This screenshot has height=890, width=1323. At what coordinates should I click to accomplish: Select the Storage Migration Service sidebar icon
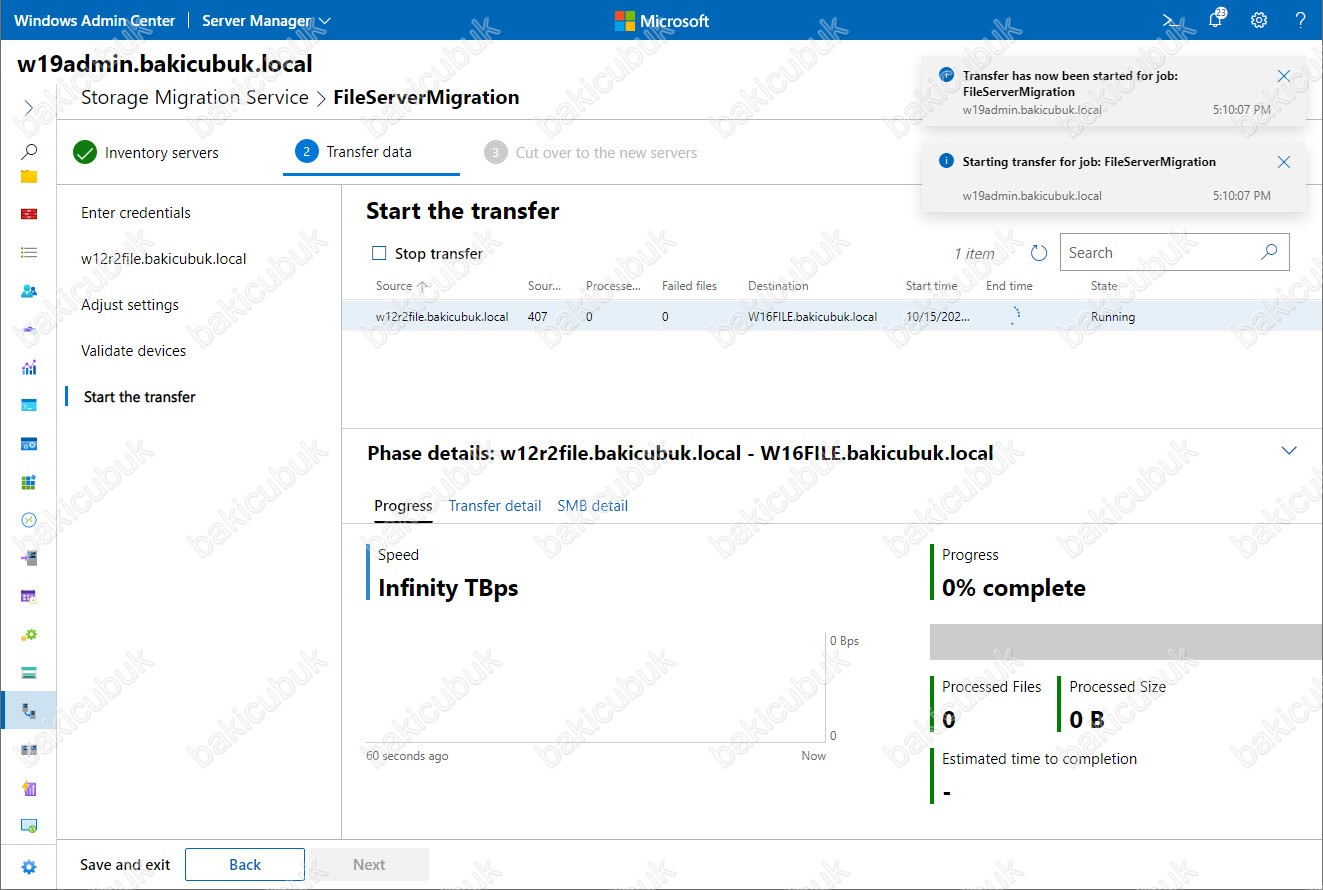coord(29,711)
